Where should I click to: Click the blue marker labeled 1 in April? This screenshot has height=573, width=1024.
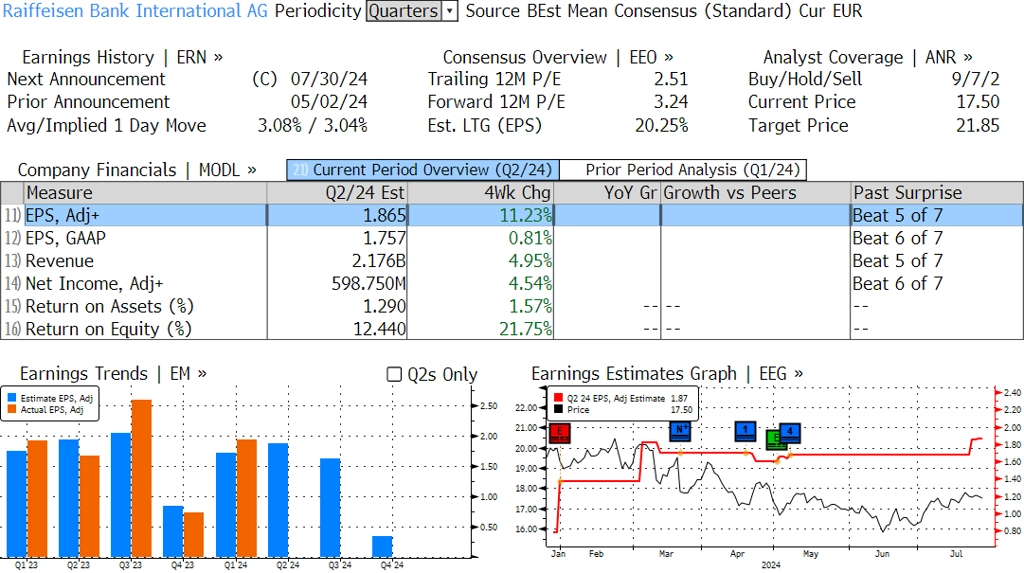[x=745, y=431]
